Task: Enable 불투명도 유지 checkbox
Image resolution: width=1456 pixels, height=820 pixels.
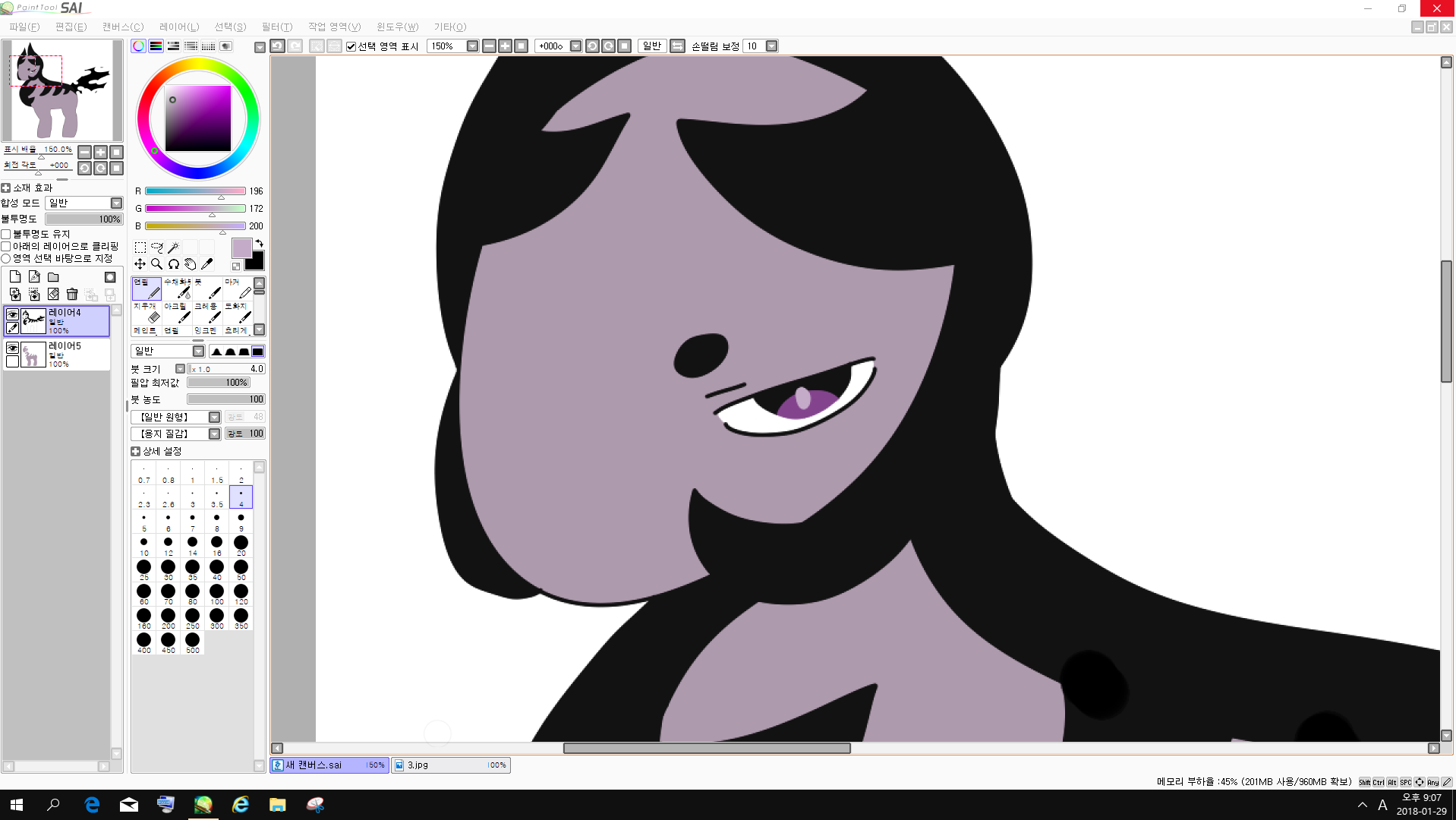Action: coord(6,235)
